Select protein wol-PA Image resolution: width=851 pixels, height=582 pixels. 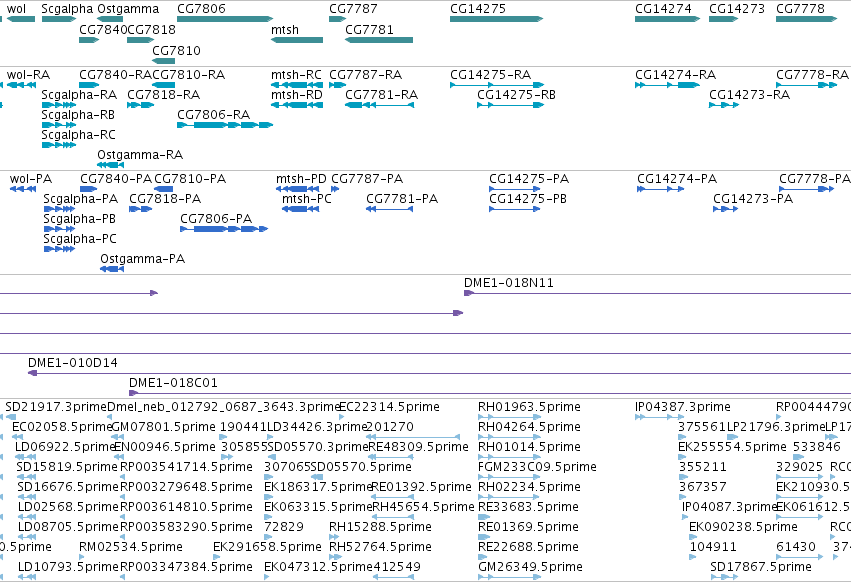coord(31,179)
